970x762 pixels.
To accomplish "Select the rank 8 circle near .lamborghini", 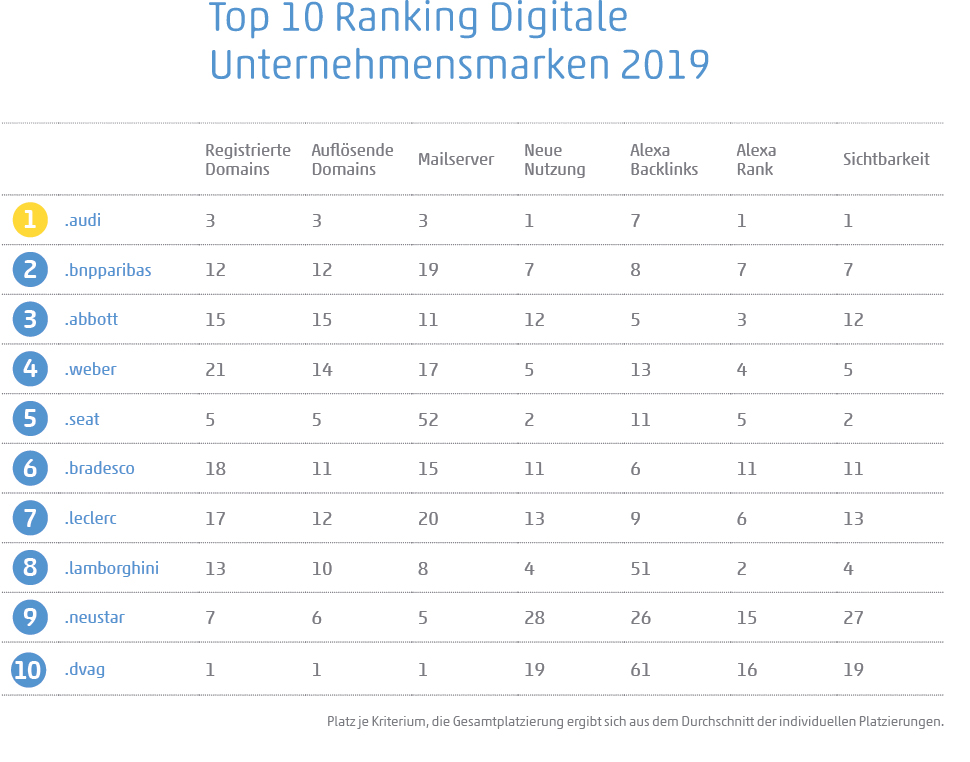I will tap(29, 568).
